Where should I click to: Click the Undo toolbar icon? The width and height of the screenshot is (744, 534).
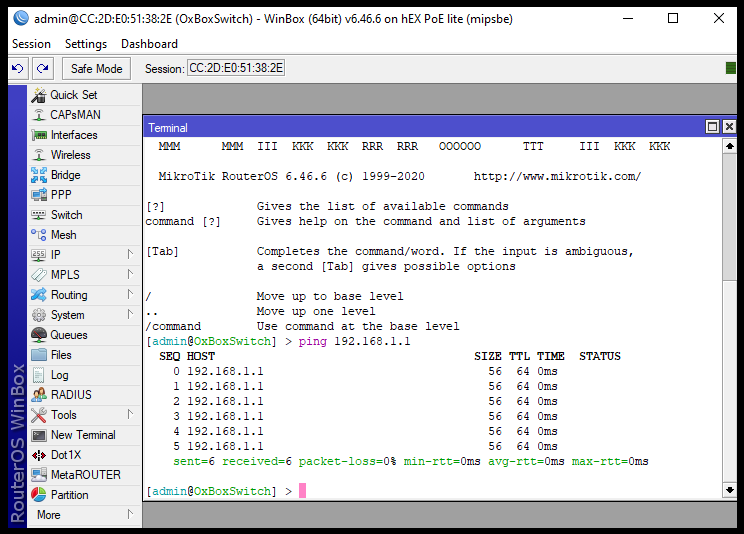pos(18,68)
